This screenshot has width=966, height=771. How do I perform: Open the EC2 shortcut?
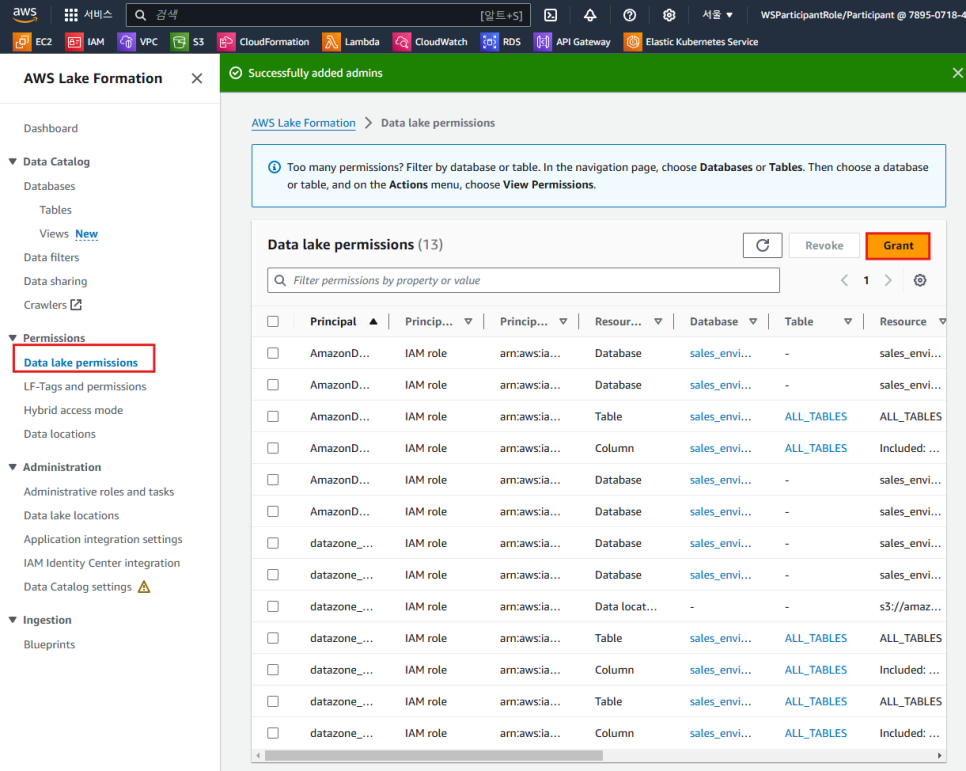tap(33, 42)
